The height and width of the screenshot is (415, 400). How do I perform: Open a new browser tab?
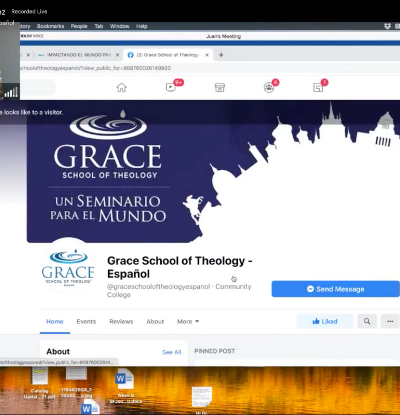221,55
